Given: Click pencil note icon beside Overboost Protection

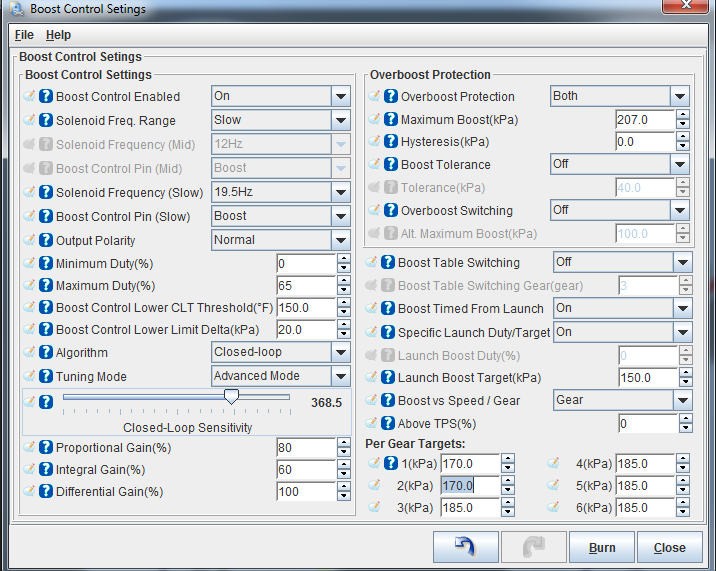Looking at the screenshot, I should (x=374, y=96).
